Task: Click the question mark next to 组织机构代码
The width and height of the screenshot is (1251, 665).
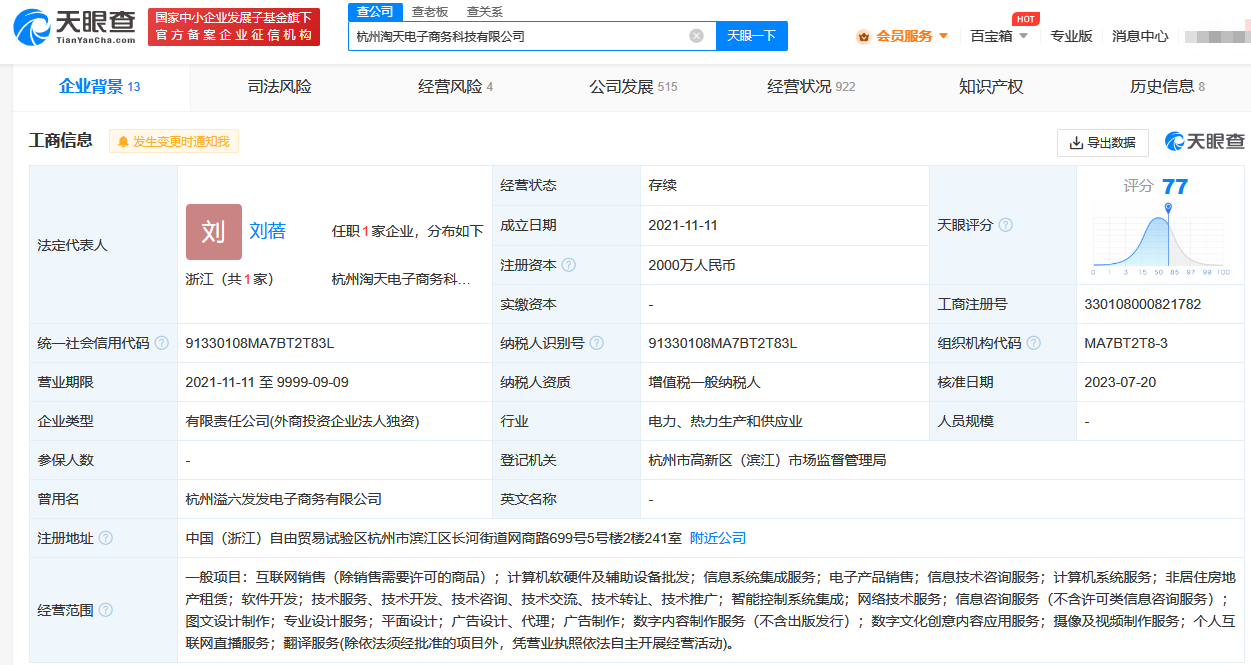Action: click(1034, 343)
